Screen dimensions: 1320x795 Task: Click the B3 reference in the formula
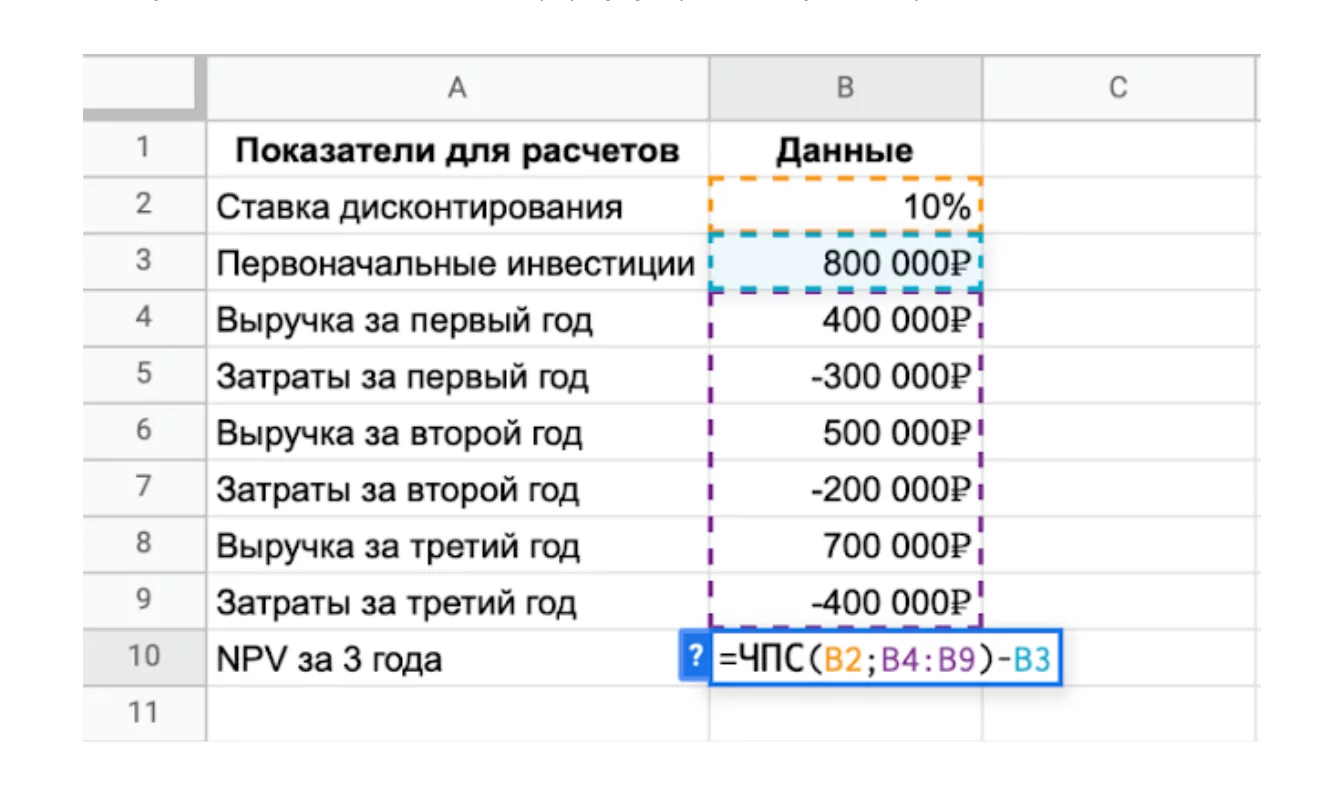[x=1030, y=659]
